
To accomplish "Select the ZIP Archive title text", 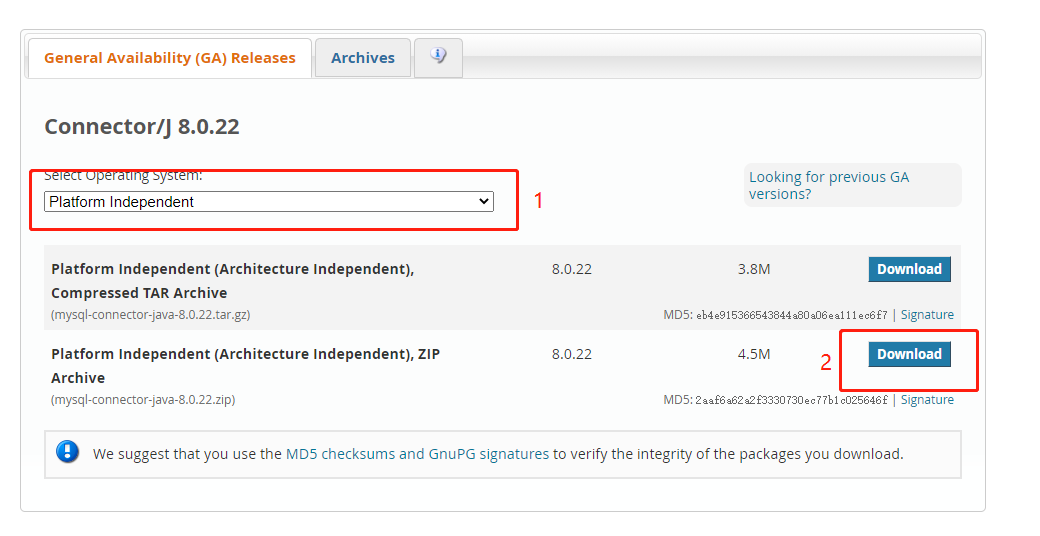I will click(x=245, y=366).
